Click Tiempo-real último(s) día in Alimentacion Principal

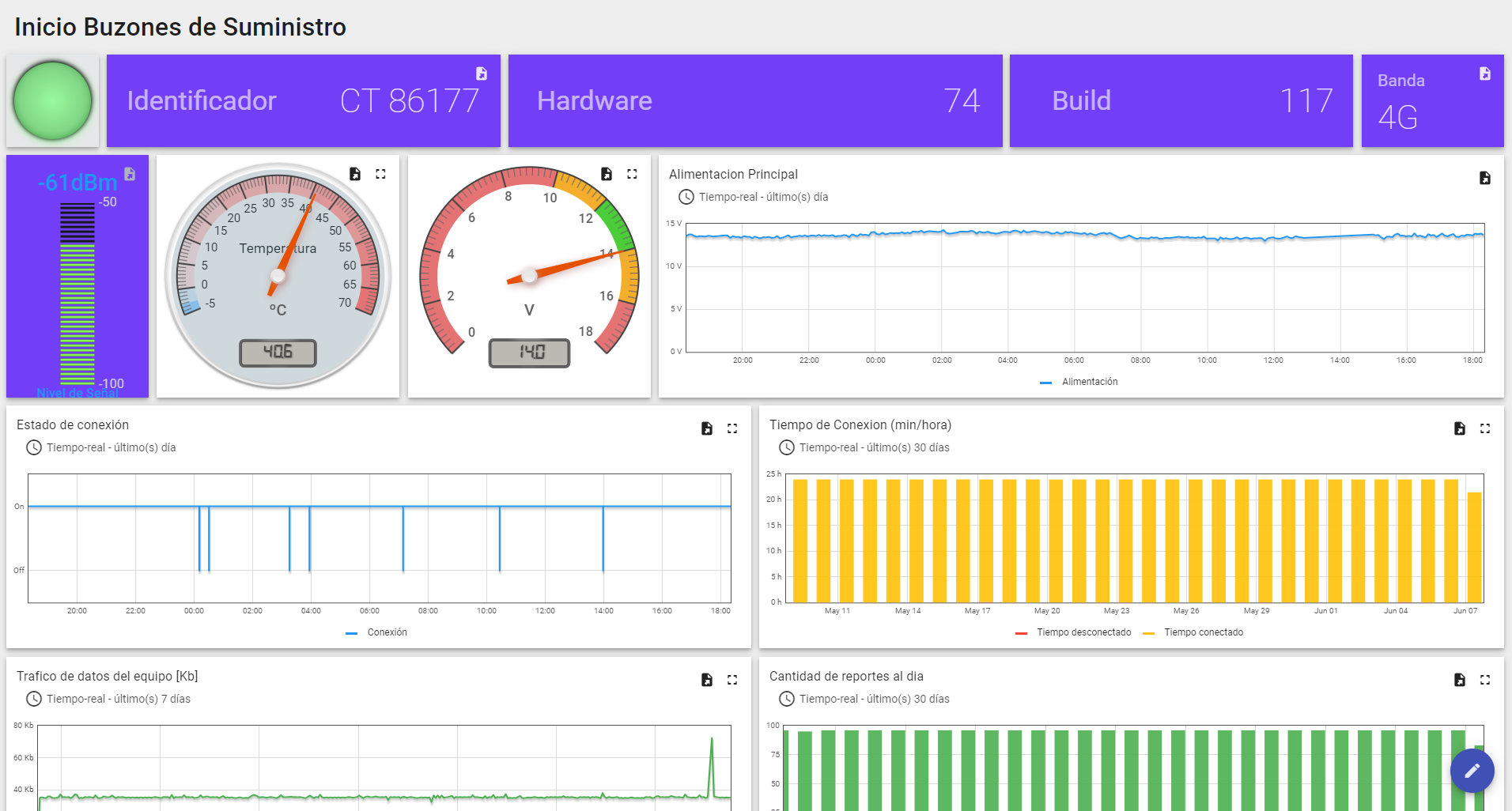(763, 197)
